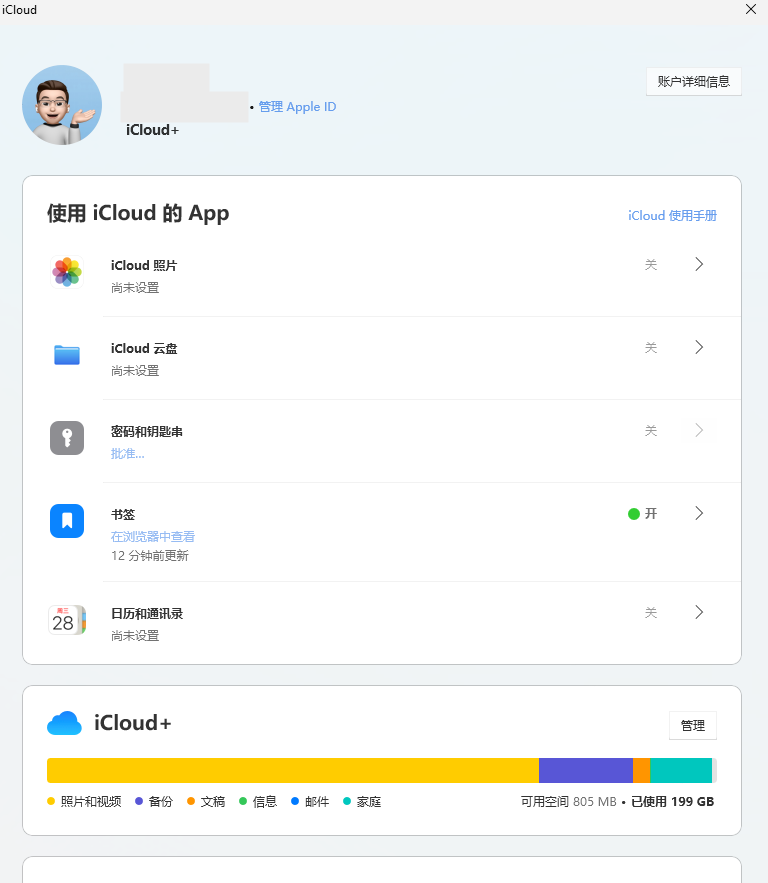Click the purple 备份 legend dot

tap(139, 801)
